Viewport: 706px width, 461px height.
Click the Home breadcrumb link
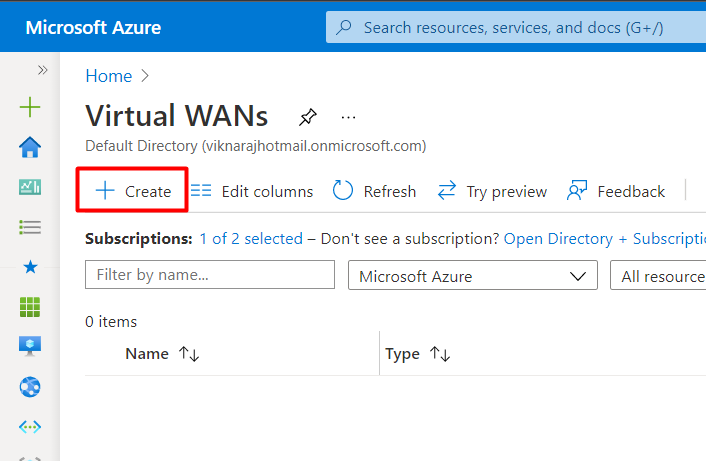(x=109, y=76)
